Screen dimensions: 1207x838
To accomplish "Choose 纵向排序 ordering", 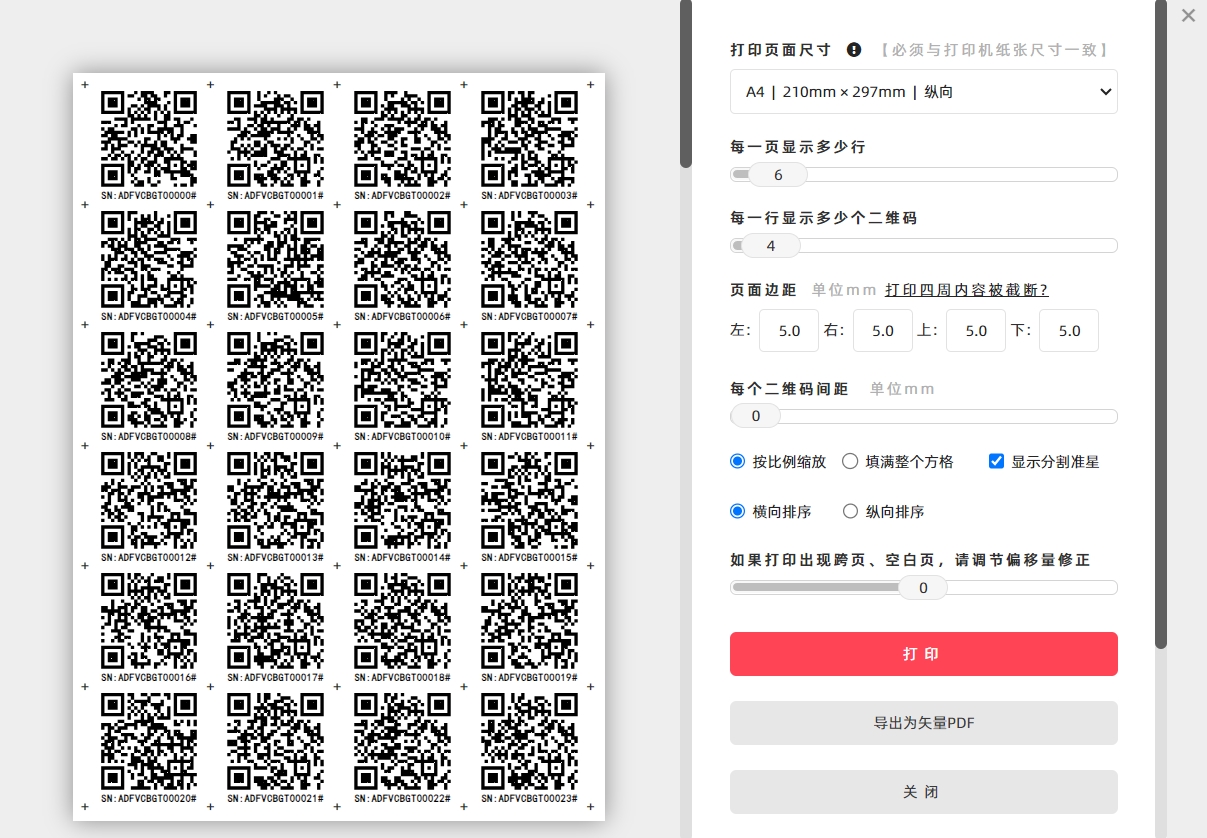I will [x=850, y=512].
